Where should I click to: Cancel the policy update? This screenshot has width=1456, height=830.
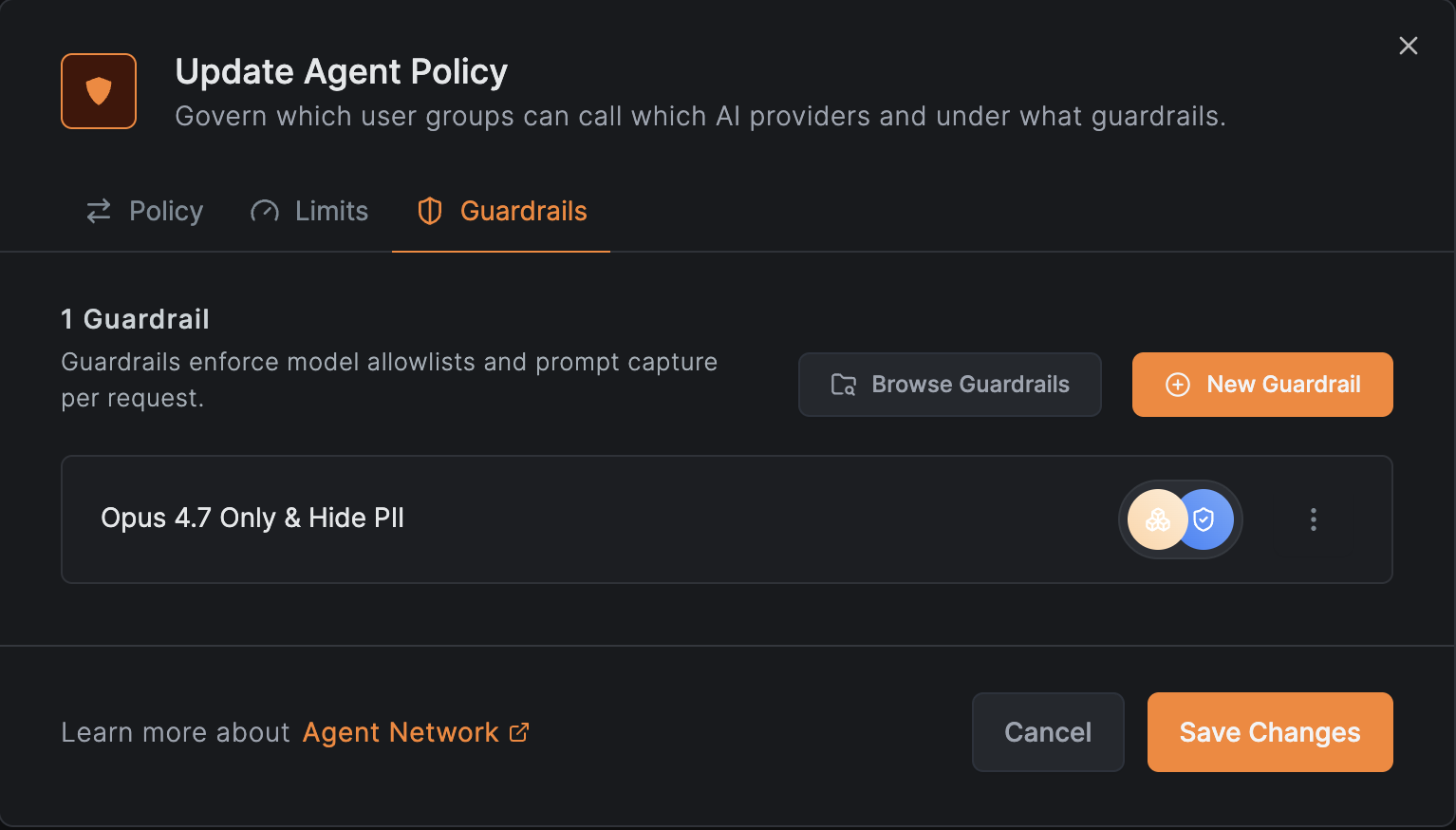tap(1048, 732)
